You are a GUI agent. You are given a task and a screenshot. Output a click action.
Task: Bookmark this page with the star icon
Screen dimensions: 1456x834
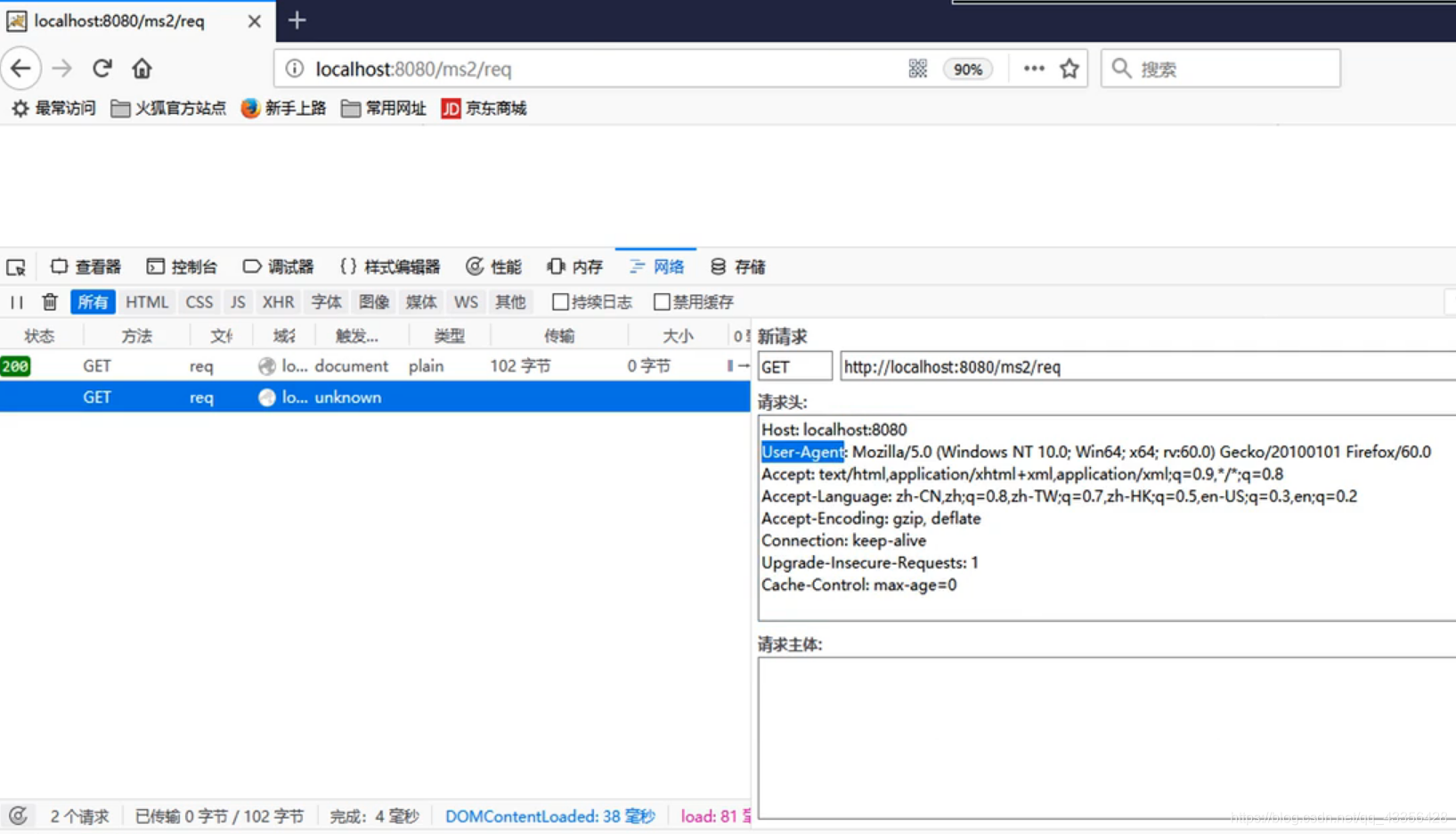pyautogui.click(x=1070, y=69)
